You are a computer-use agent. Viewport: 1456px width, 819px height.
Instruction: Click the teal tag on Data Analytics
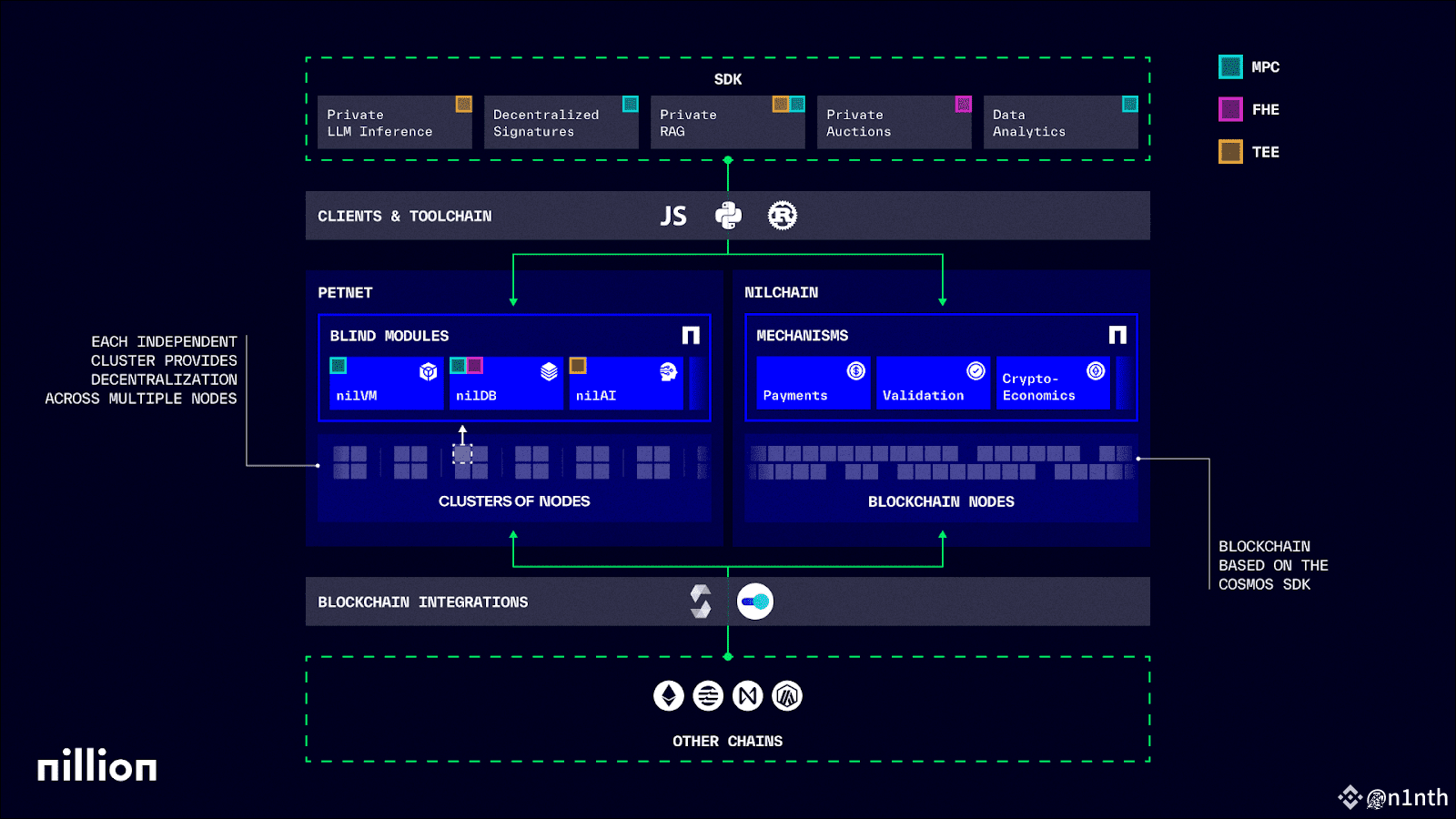pyautogui.click(x=1130, y=104)
